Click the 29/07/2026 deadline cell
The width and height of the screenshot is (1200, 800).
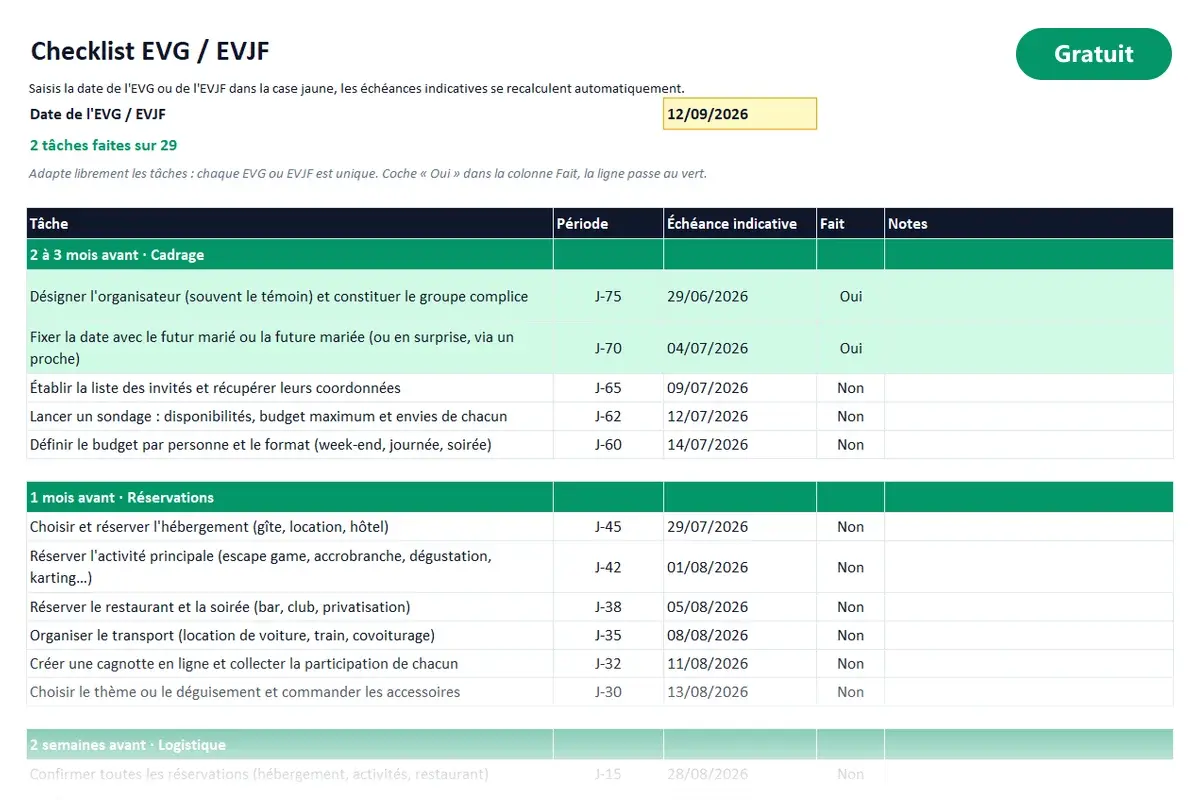740,527
